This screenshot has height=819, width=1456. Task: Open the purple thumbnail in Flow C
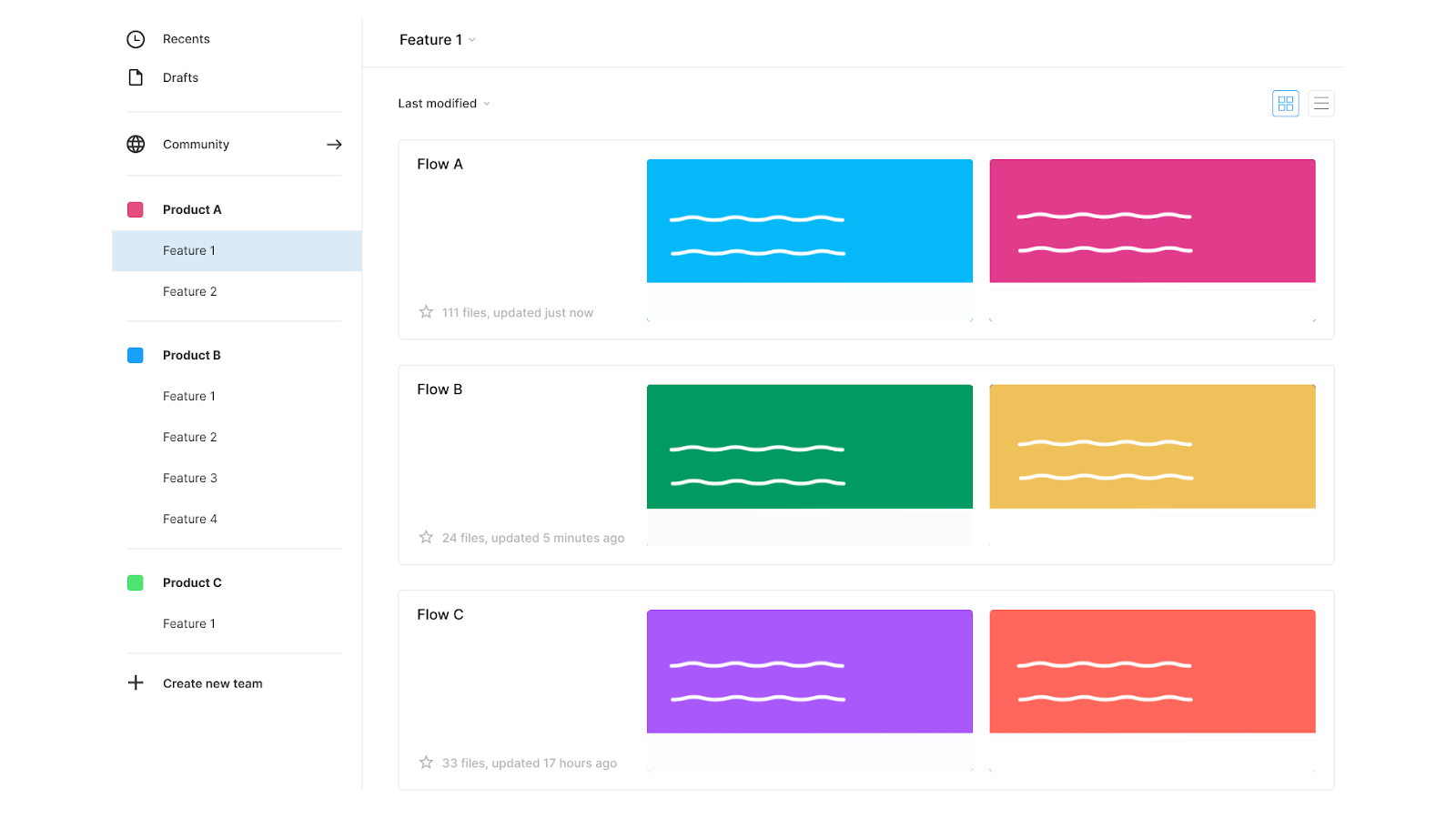810,672
